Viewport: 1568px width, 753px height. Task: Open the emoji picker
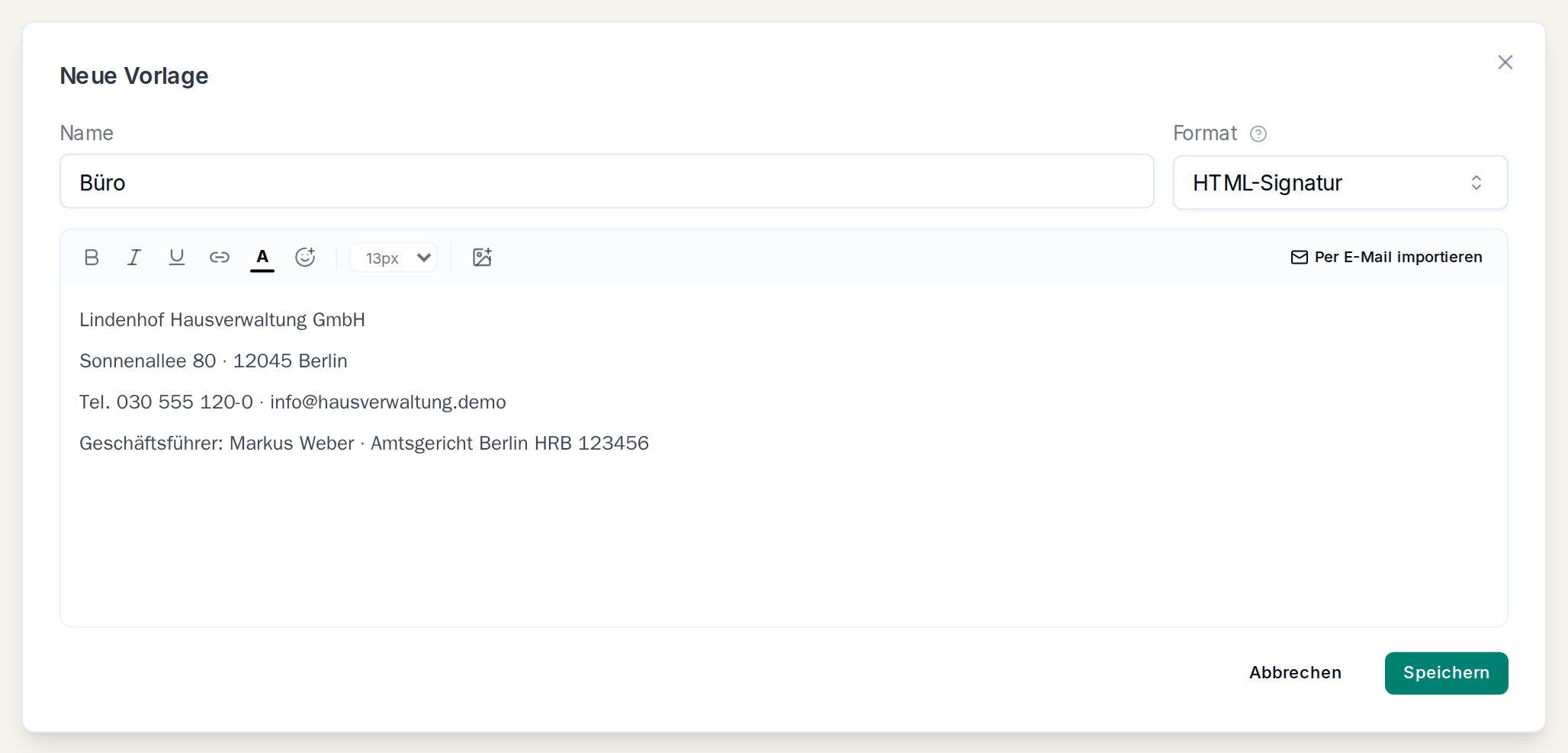click(305, 258)
